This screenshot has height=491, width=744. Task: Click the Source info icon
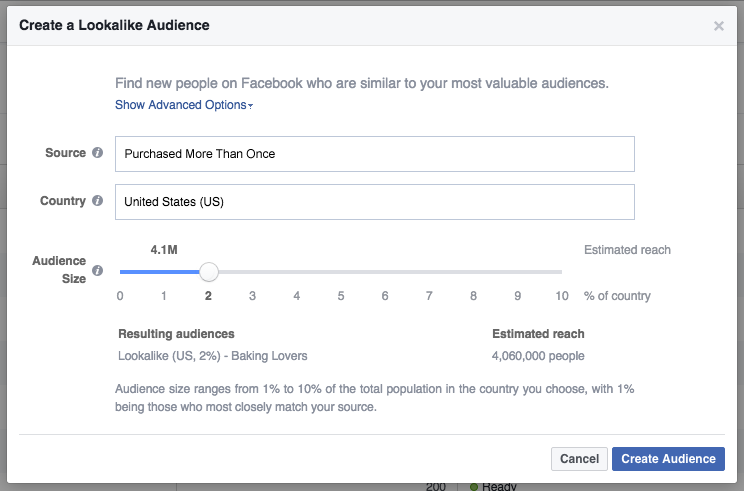coord(97,153)
